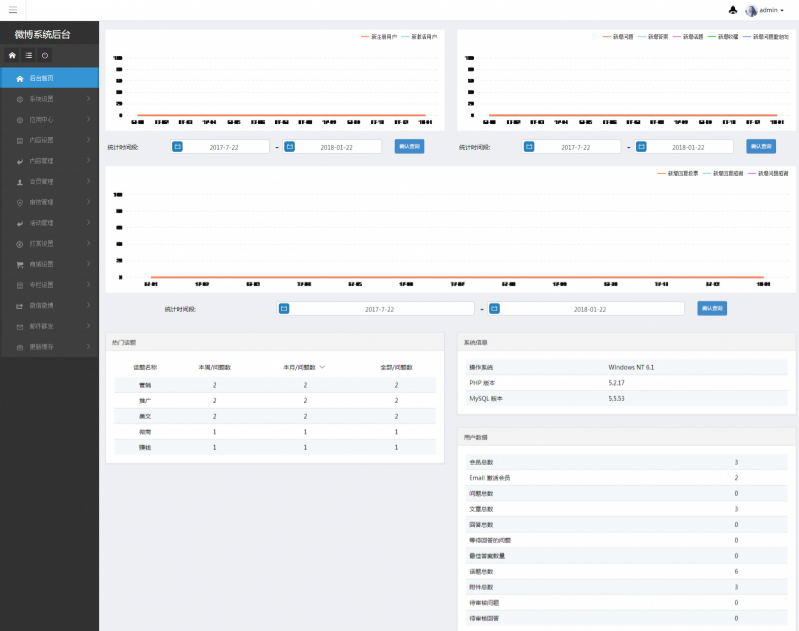Toggle the first legend series in the top-left chart
799x631 pixels.
tap(377, 36)
